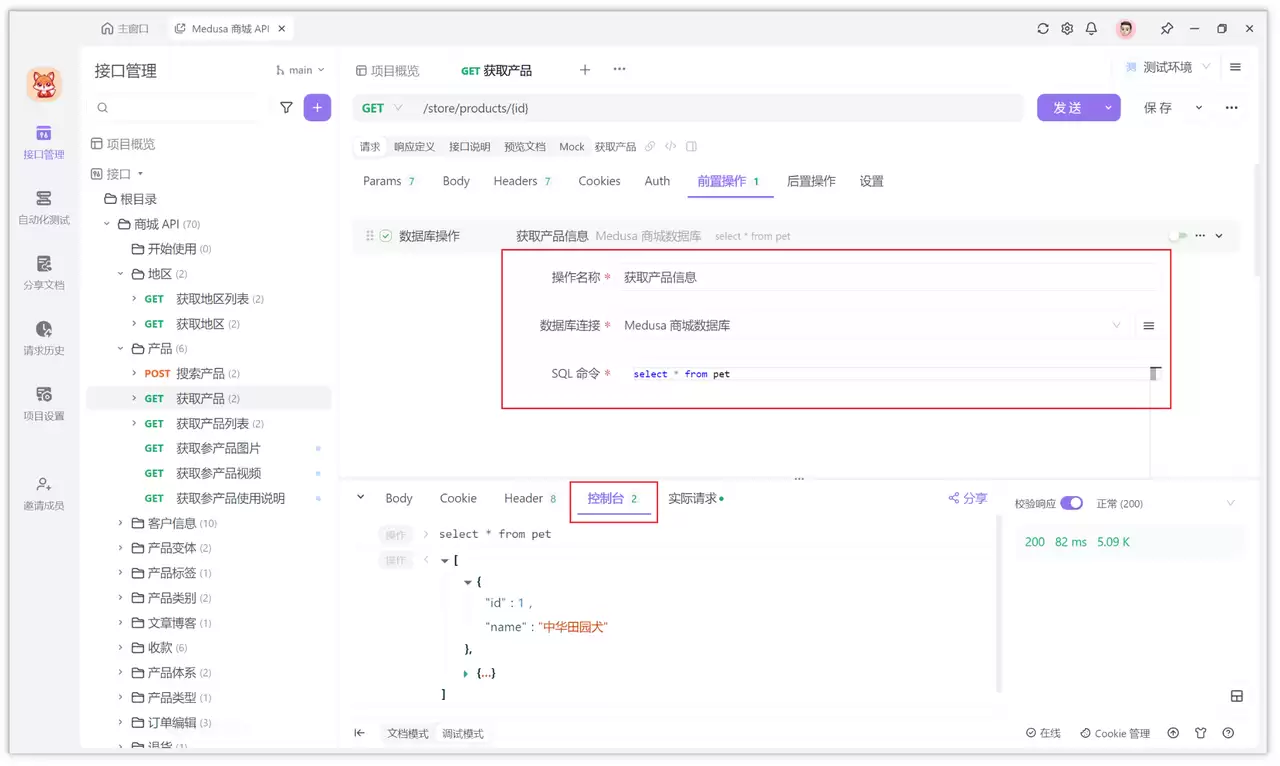Viewport: 1280px width, 766px height.
Task: Open hamburger menu beside 测试环境
Action: coord(1235,67)
